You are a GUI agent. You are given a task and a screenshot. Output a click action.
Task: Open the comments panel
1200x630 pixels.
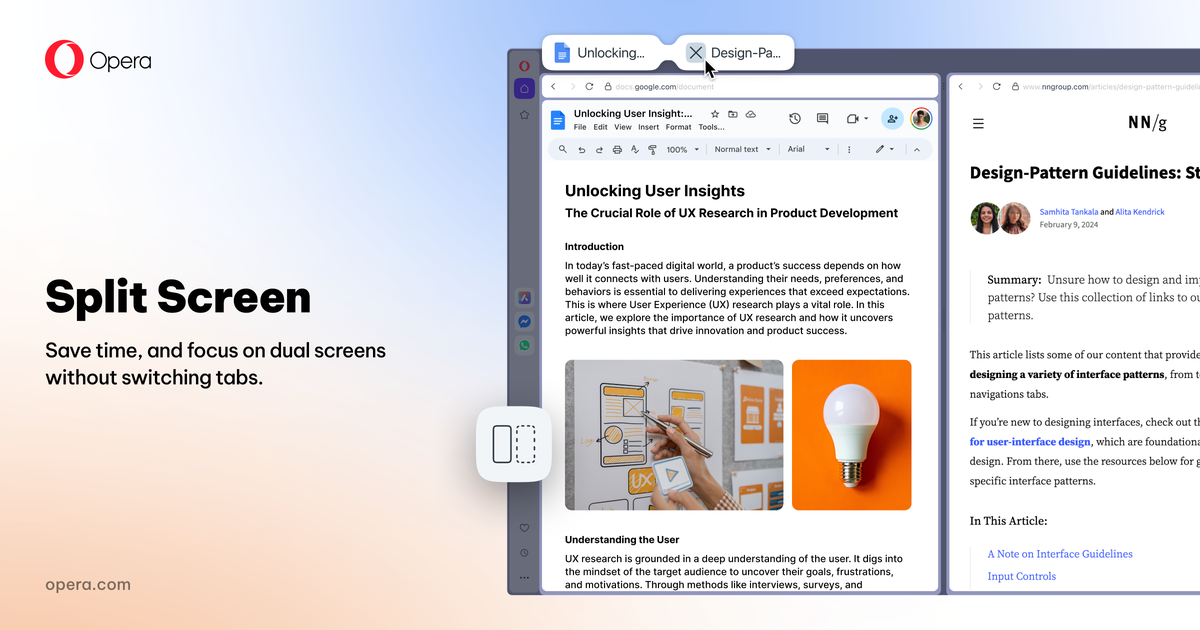(x=823, y=118)
